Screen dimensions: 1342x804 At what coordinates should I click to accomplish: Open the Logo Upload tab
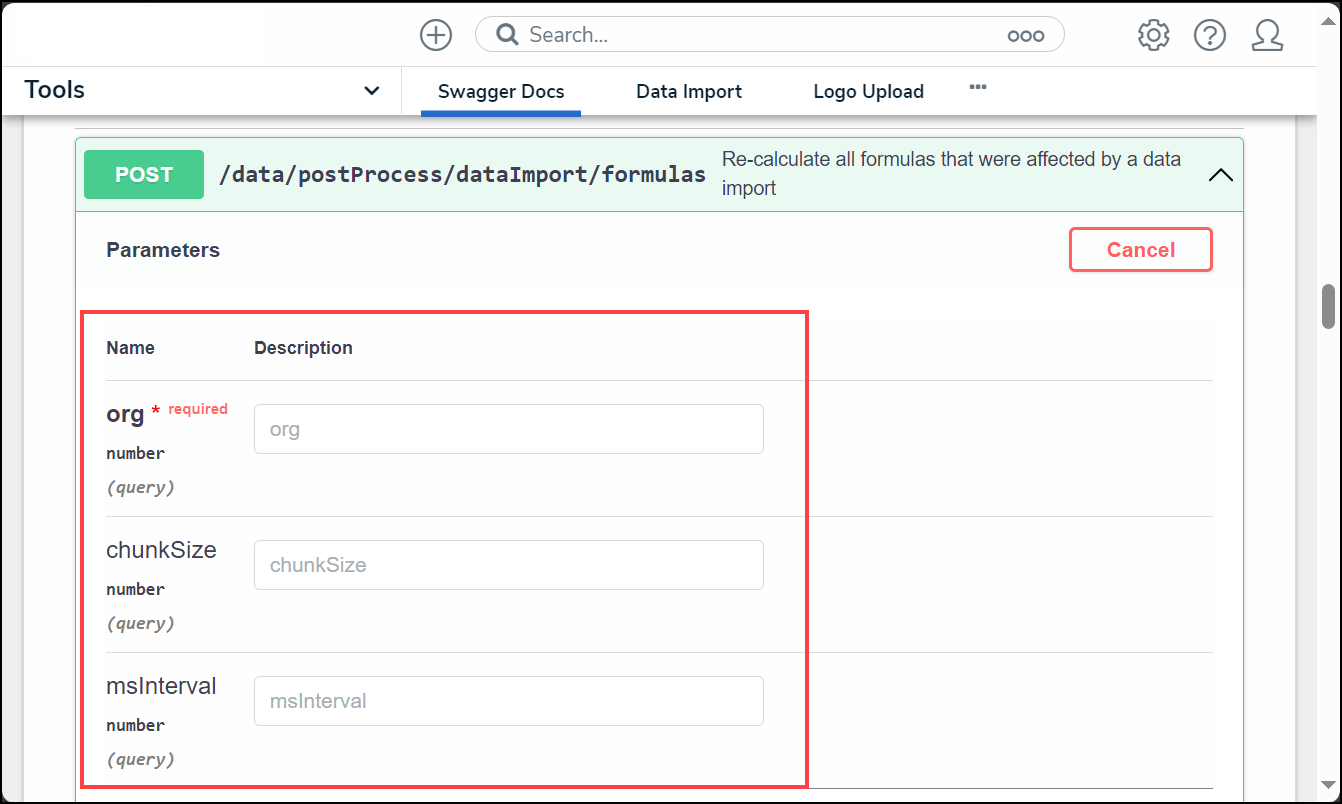[868, 92]
